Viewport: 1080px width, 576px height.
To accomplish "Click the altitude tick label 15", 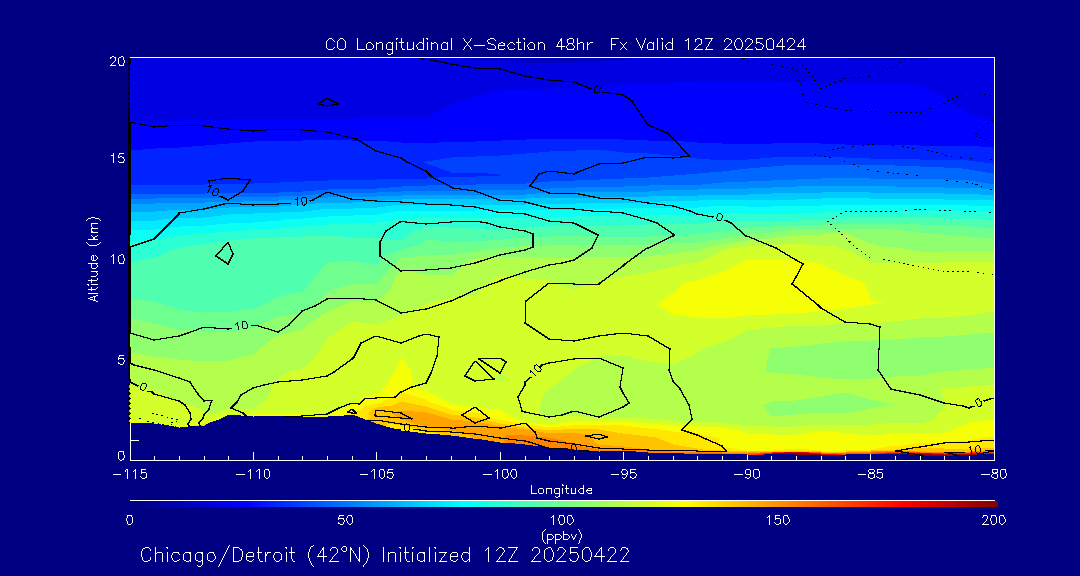I will click(117, 158).
